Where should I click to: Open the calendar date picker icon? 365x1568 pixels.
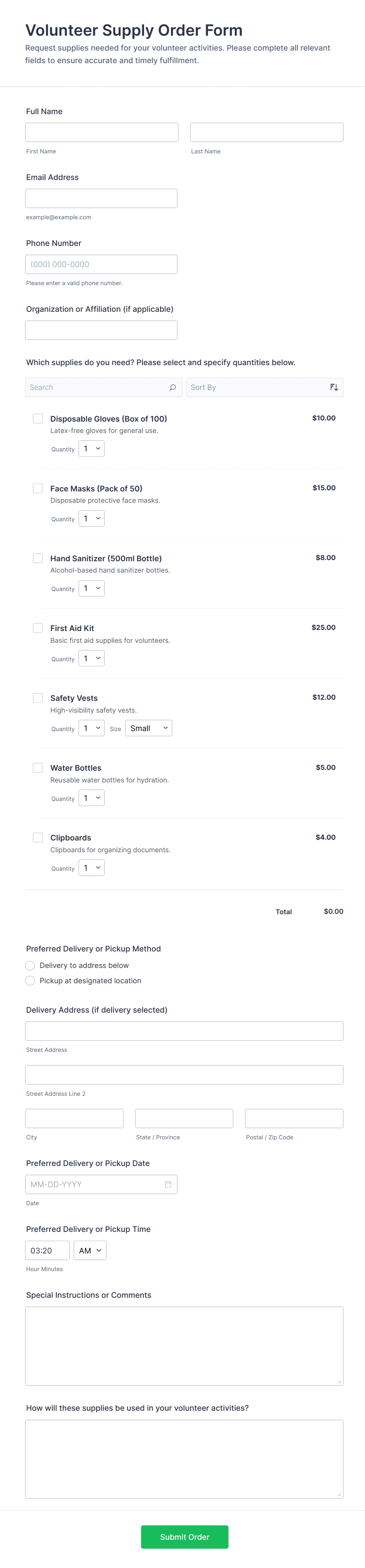click(168, 1184)
